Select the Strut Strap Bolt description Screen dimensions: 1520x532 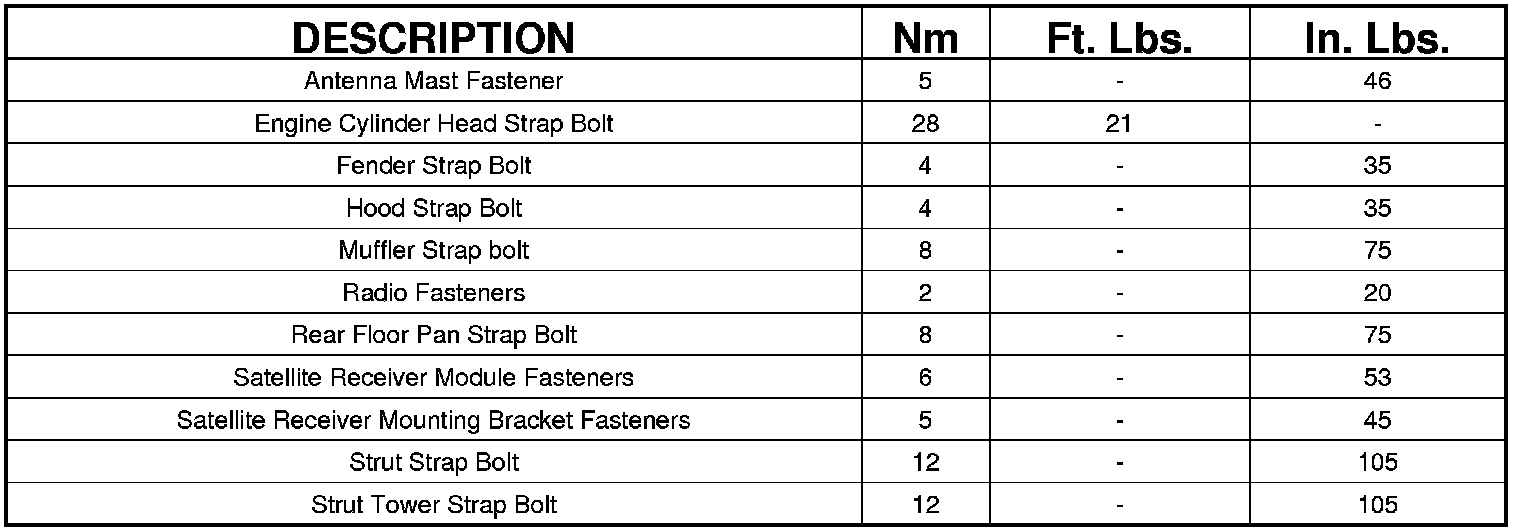coord(433,463)
